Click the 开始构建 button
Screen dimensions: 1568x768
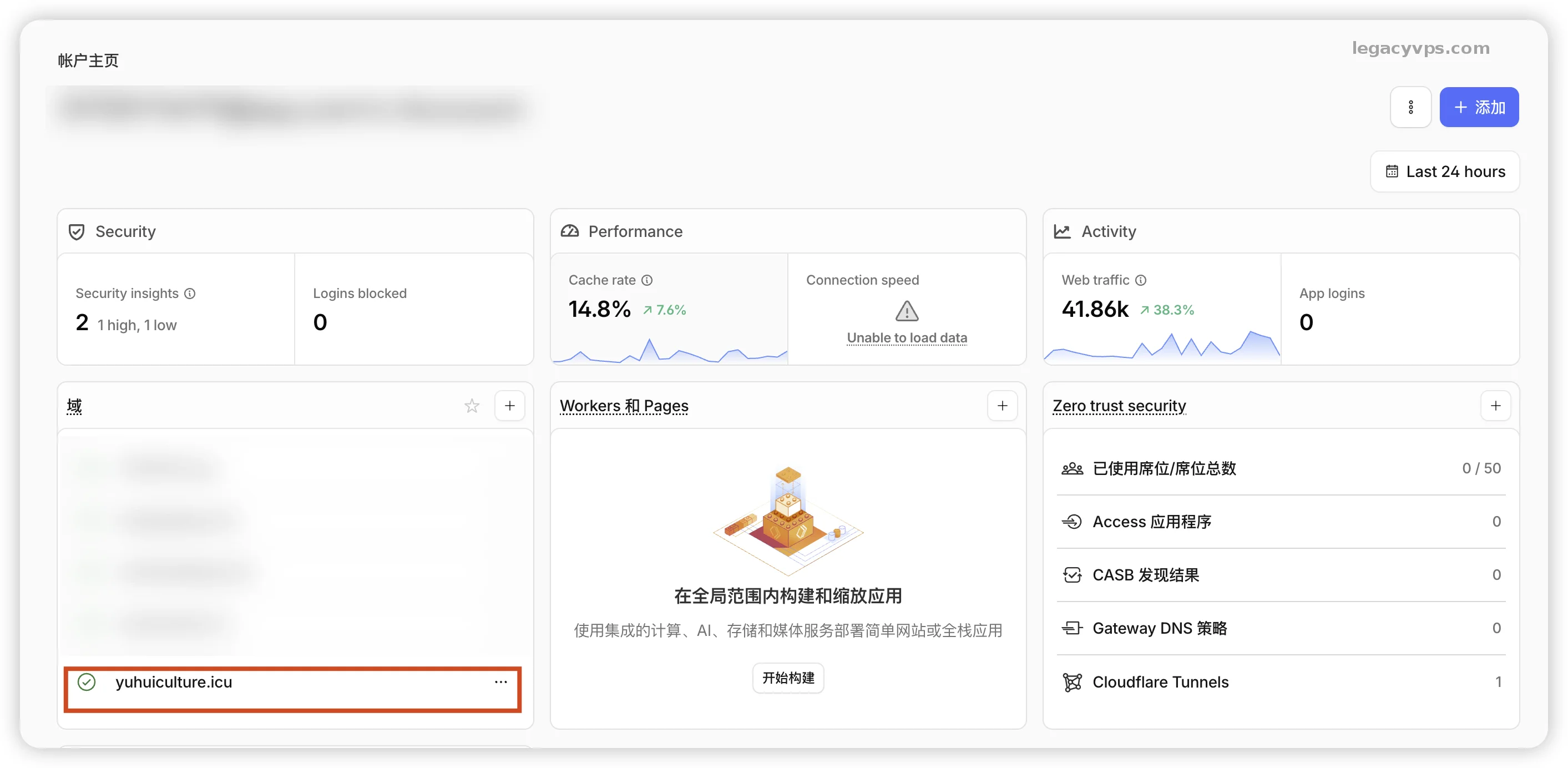click(x=788, y=678)
